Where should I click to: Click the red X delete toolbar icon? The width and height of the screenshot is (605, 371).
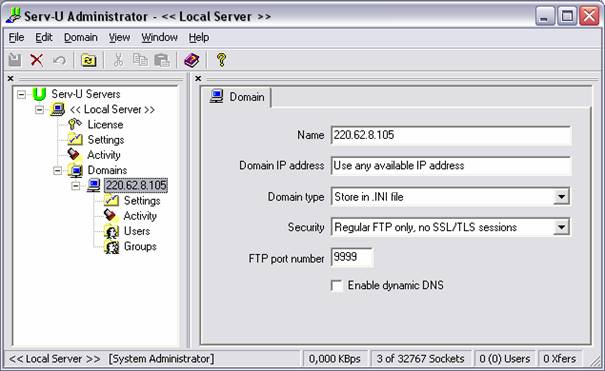[37, 60]
